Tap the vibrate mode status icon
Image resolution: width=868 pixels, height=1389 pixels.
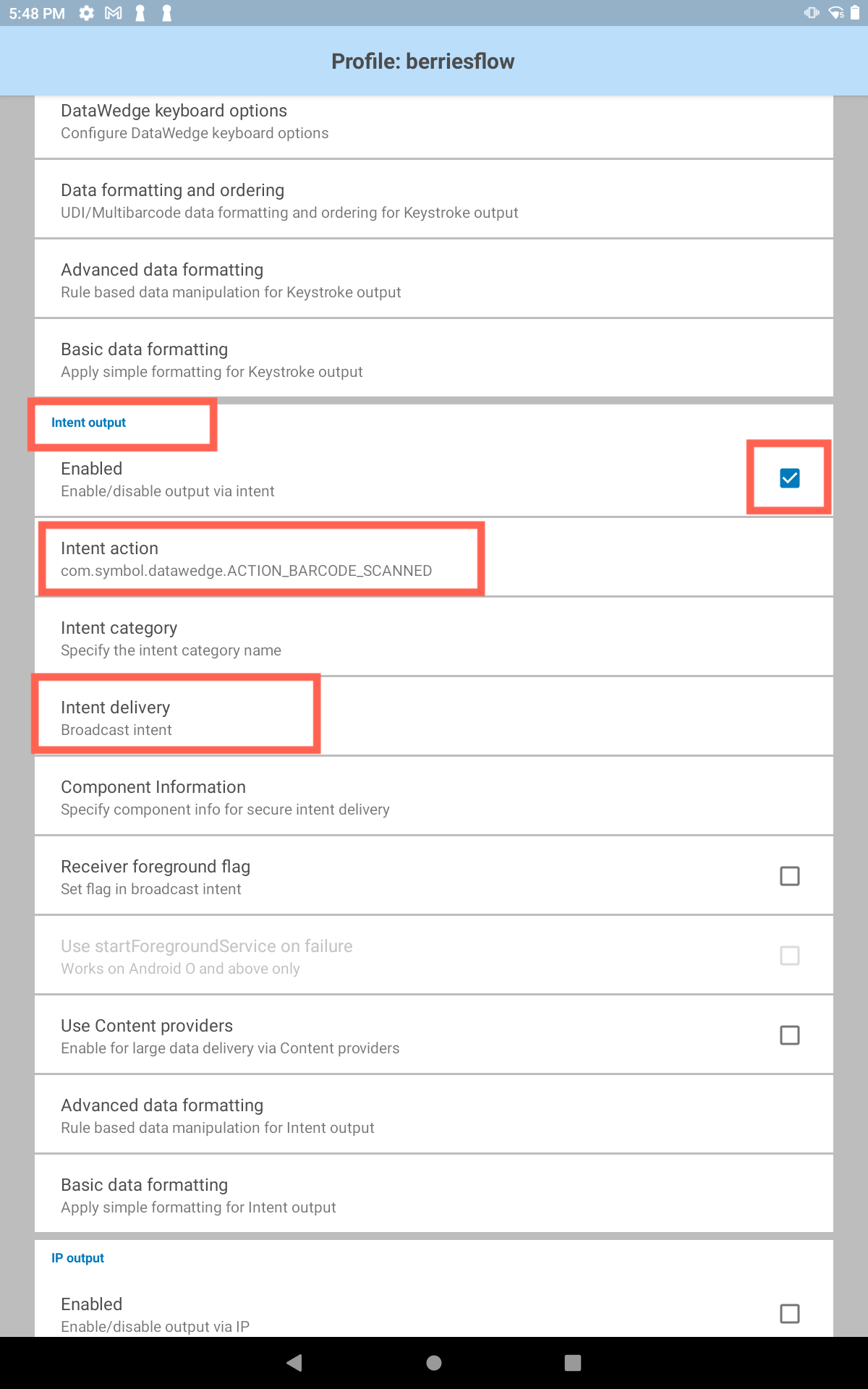(812, 13)
